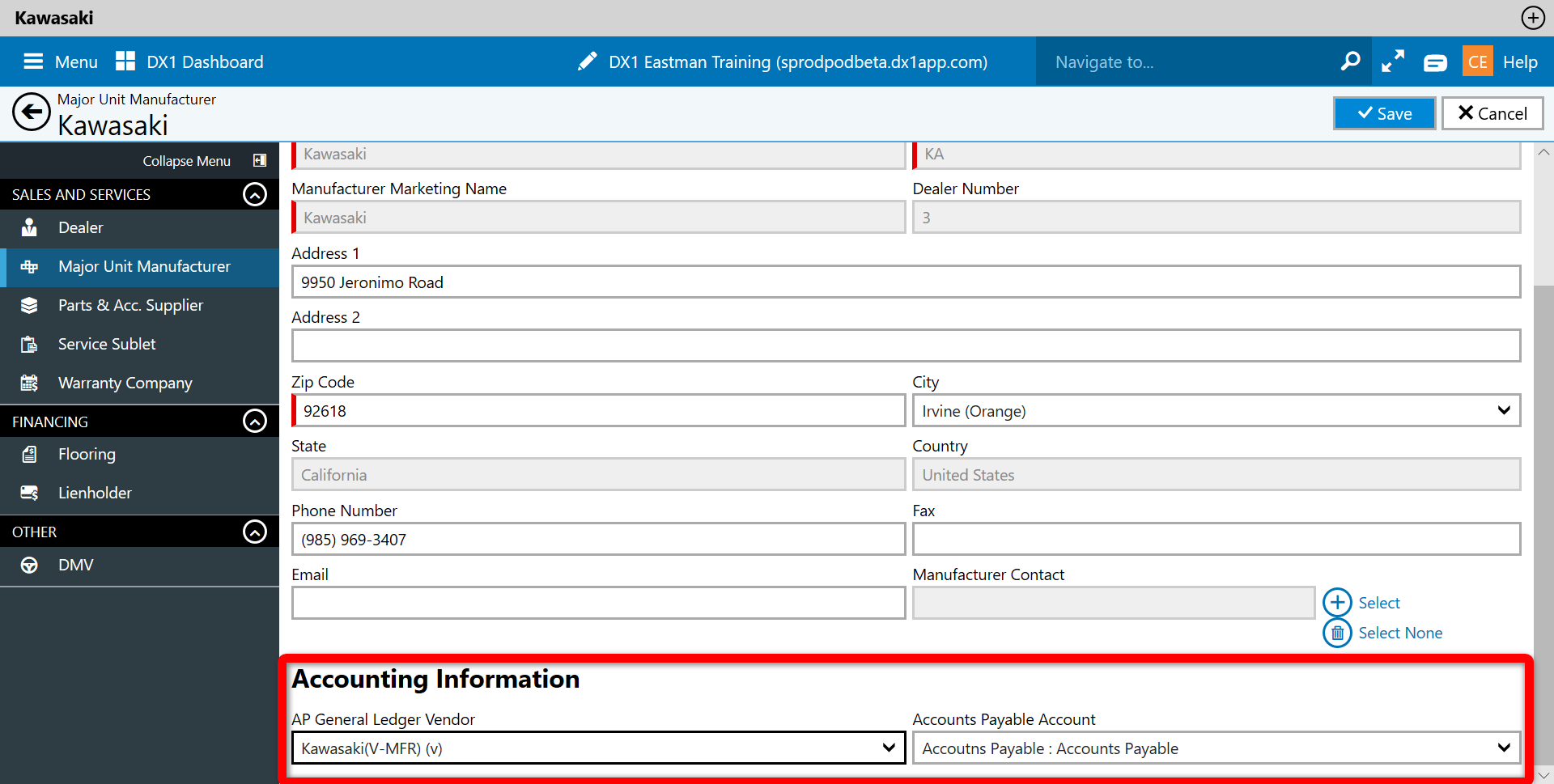Click the scrollbar down arrow
This screenshot has height=784, width=1554.
1543,775
